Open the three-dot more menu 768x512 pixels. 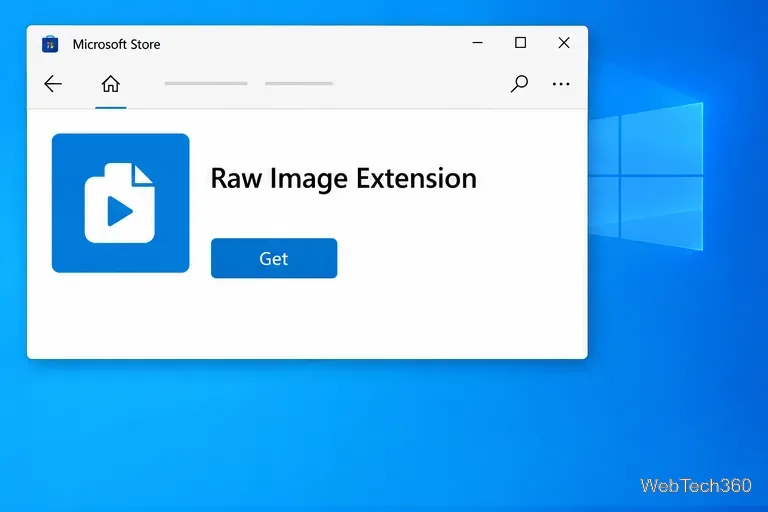(x=561, y=84)
